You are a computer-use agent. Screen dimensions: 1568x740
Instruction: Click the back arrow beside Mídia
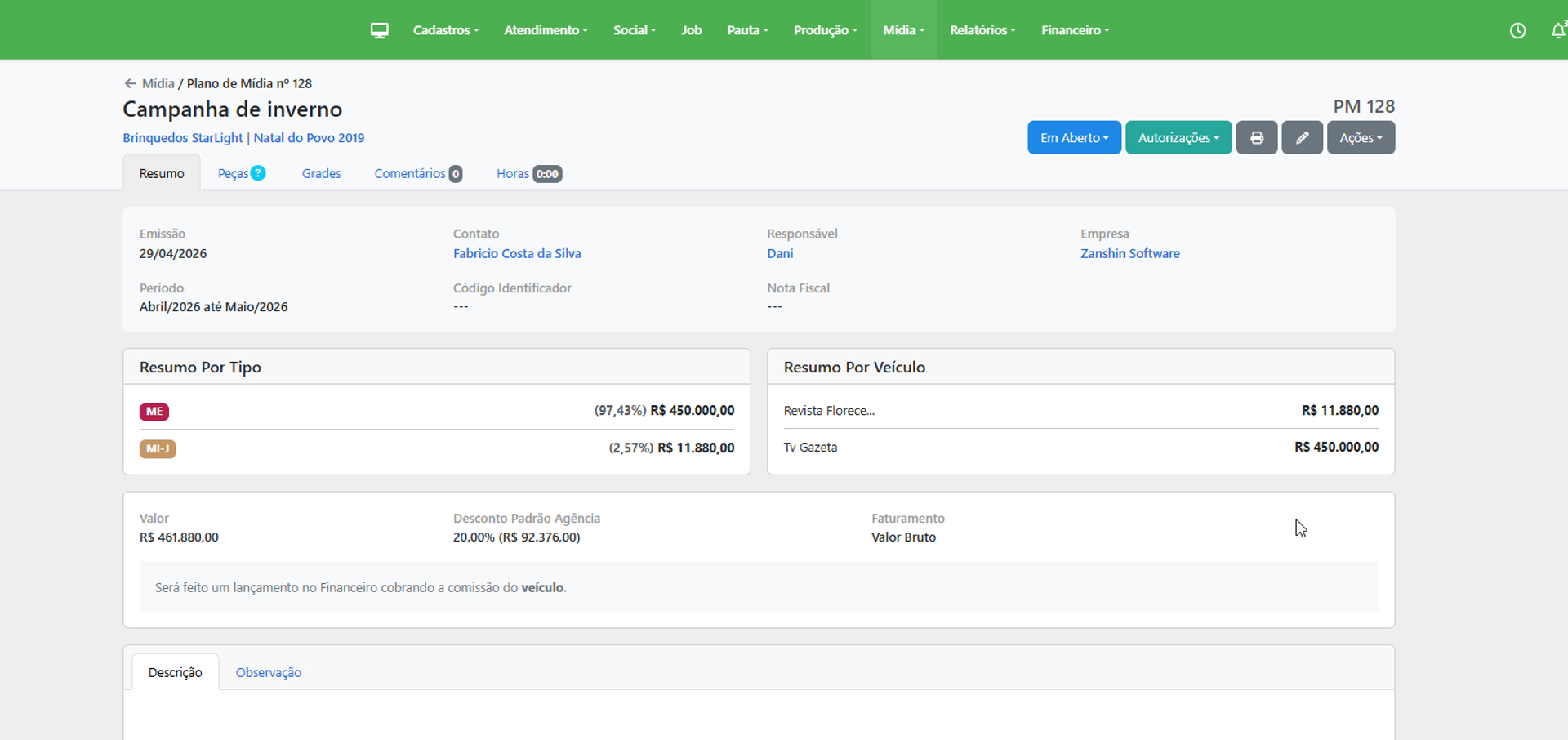point(130,83)
